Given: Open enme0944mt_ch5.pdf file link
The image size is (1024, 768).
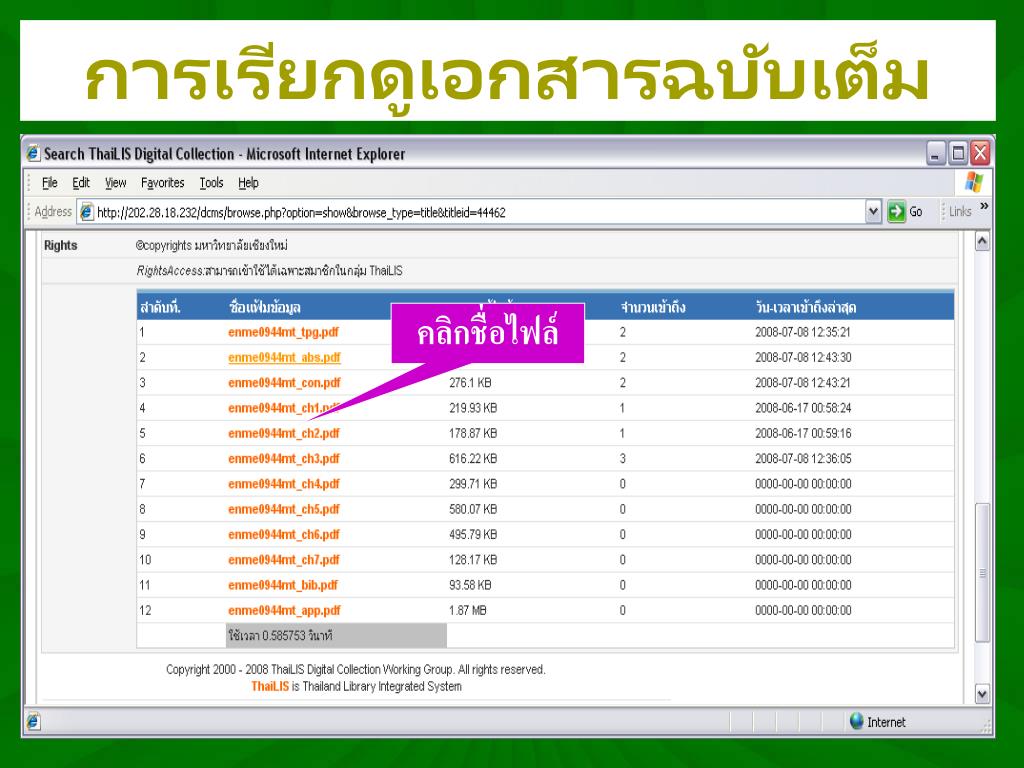Looking at the screenshot, I should pos(284,509).
